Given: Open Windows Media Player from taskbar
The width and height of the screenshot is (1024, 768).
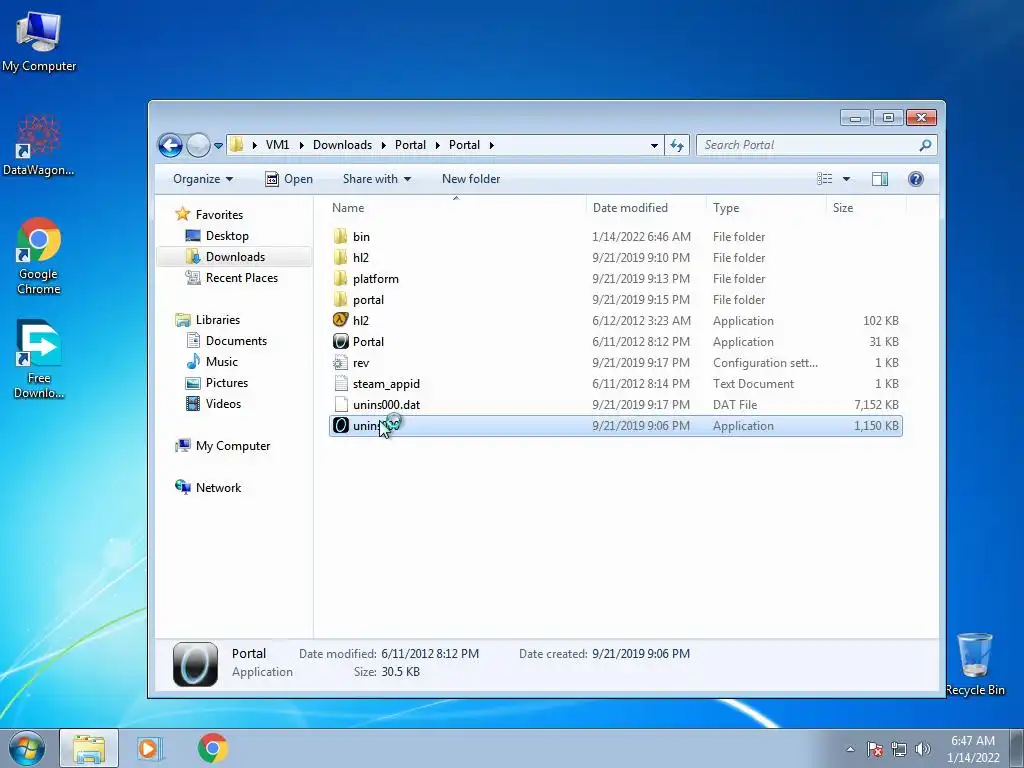Looking at the screenshot, I should pyautogui.click(x=150, y=748).
